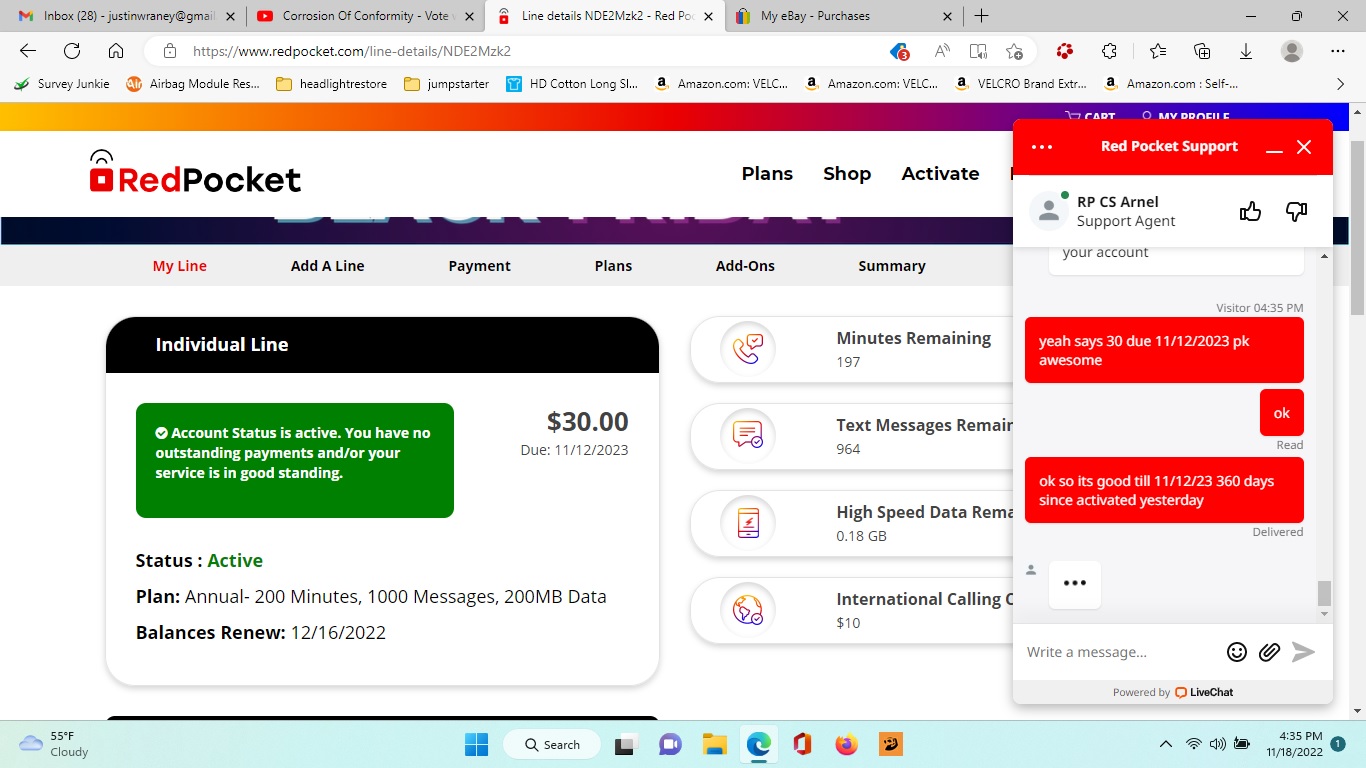Open the headlightrestore bookmarks folder
The image size is (1366, 768).
(331, 84)
